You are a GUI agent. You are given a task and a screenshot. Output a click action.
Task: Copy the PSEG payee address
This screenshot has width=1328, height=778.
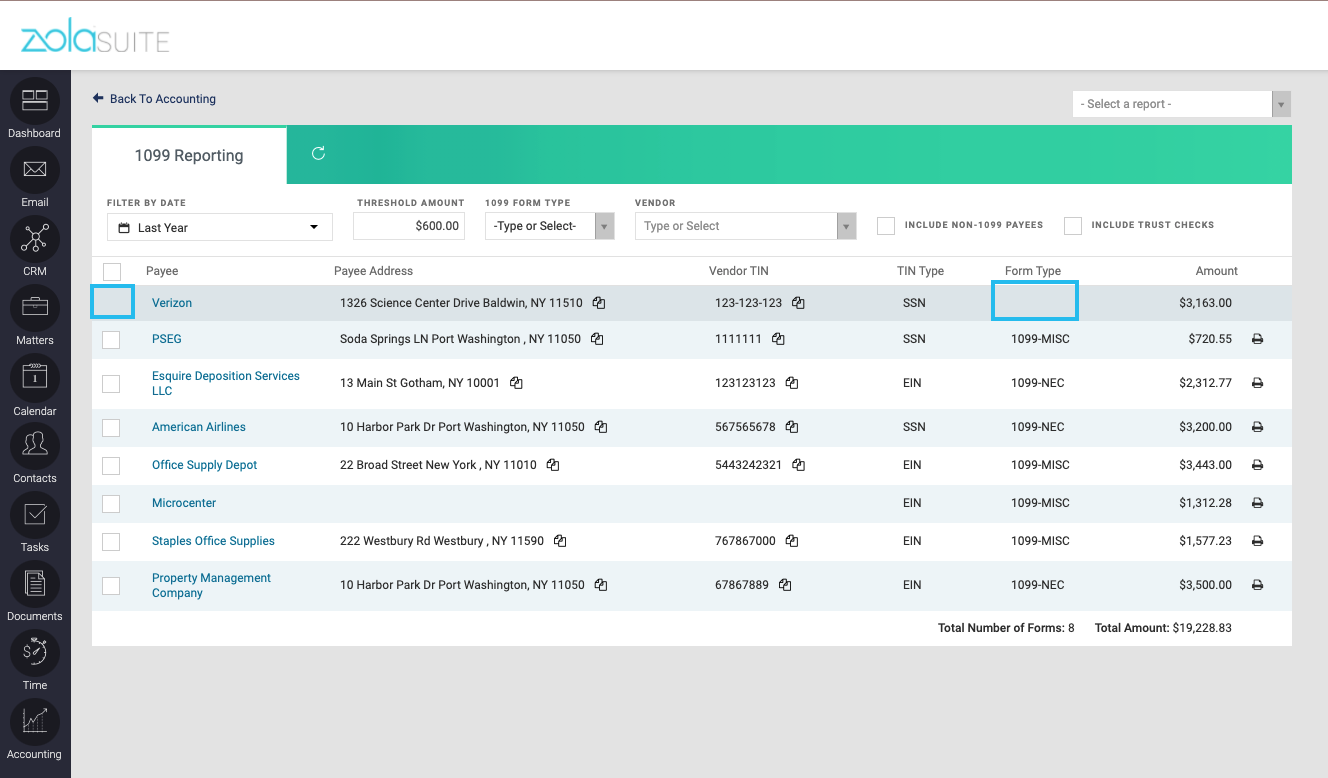tap(597, 339)
